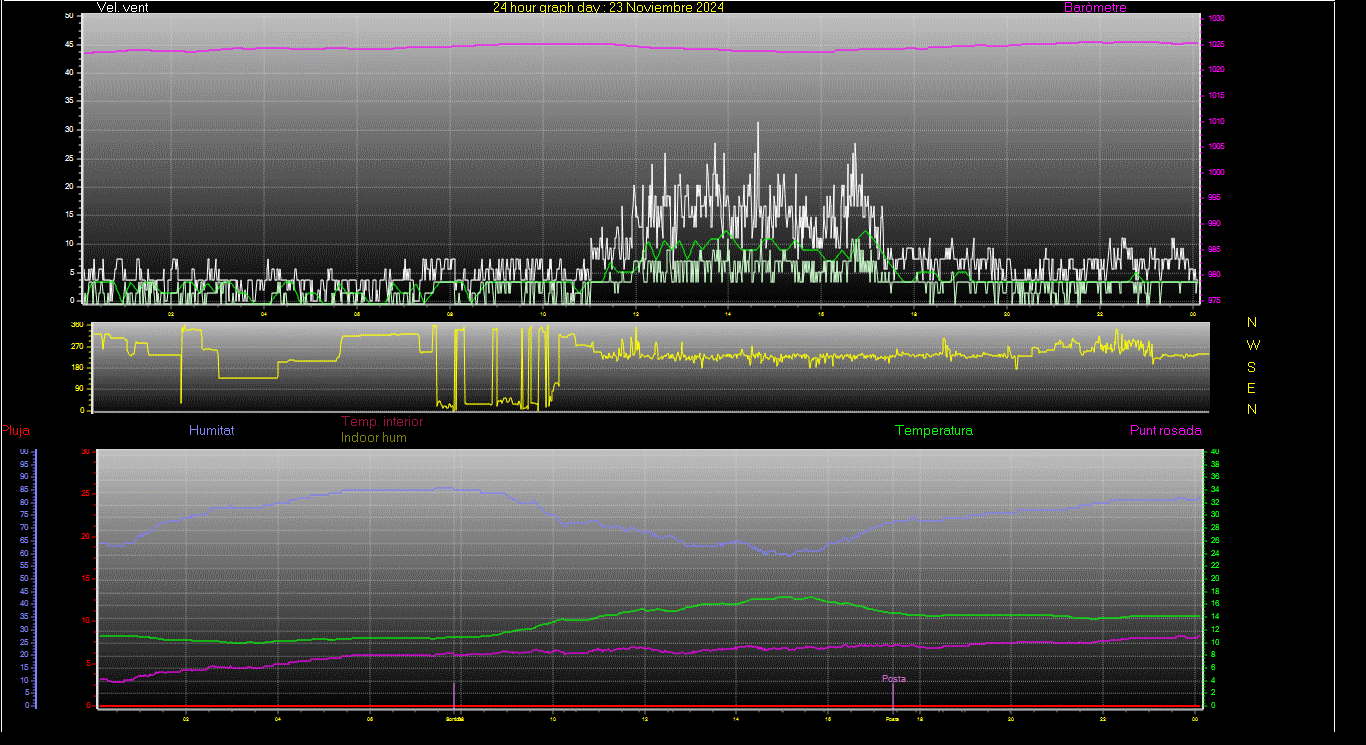Click the magenta "Baròmetre" label

click(x=1095, y=7)
